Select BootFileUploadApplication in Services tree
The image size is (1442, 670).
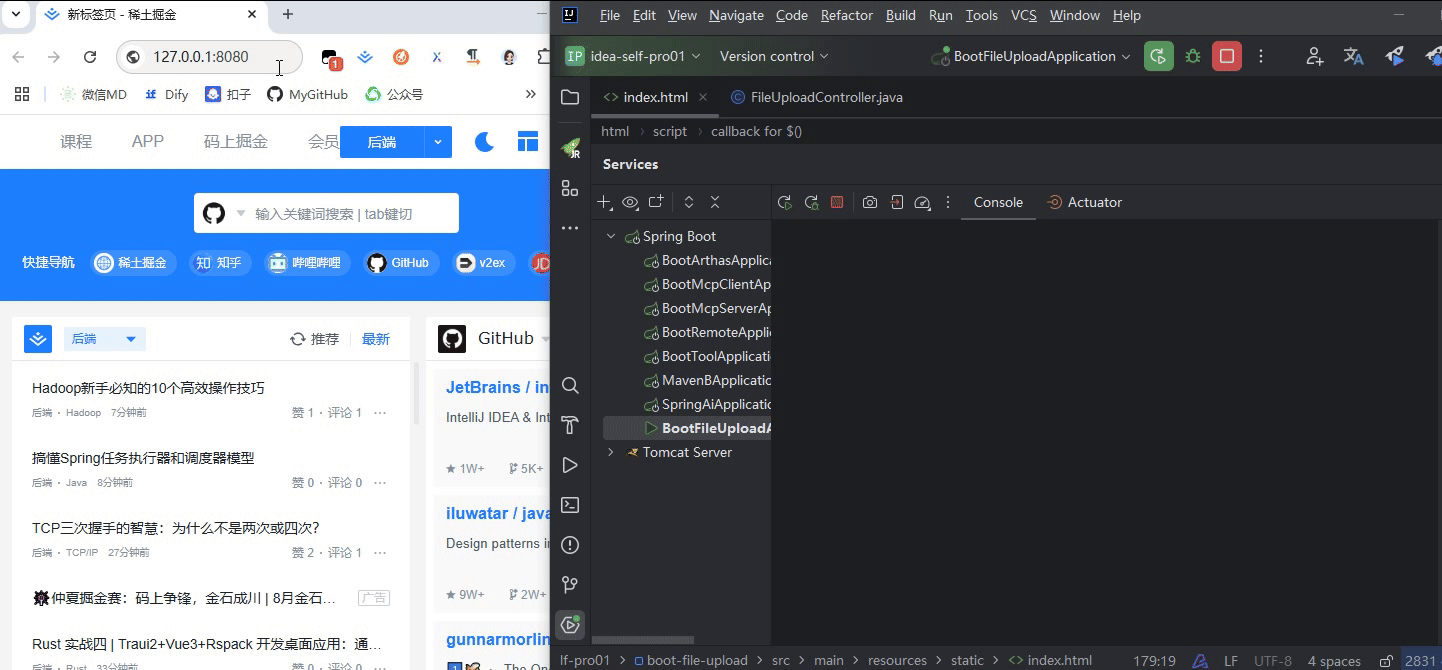[x=687, y=429]
